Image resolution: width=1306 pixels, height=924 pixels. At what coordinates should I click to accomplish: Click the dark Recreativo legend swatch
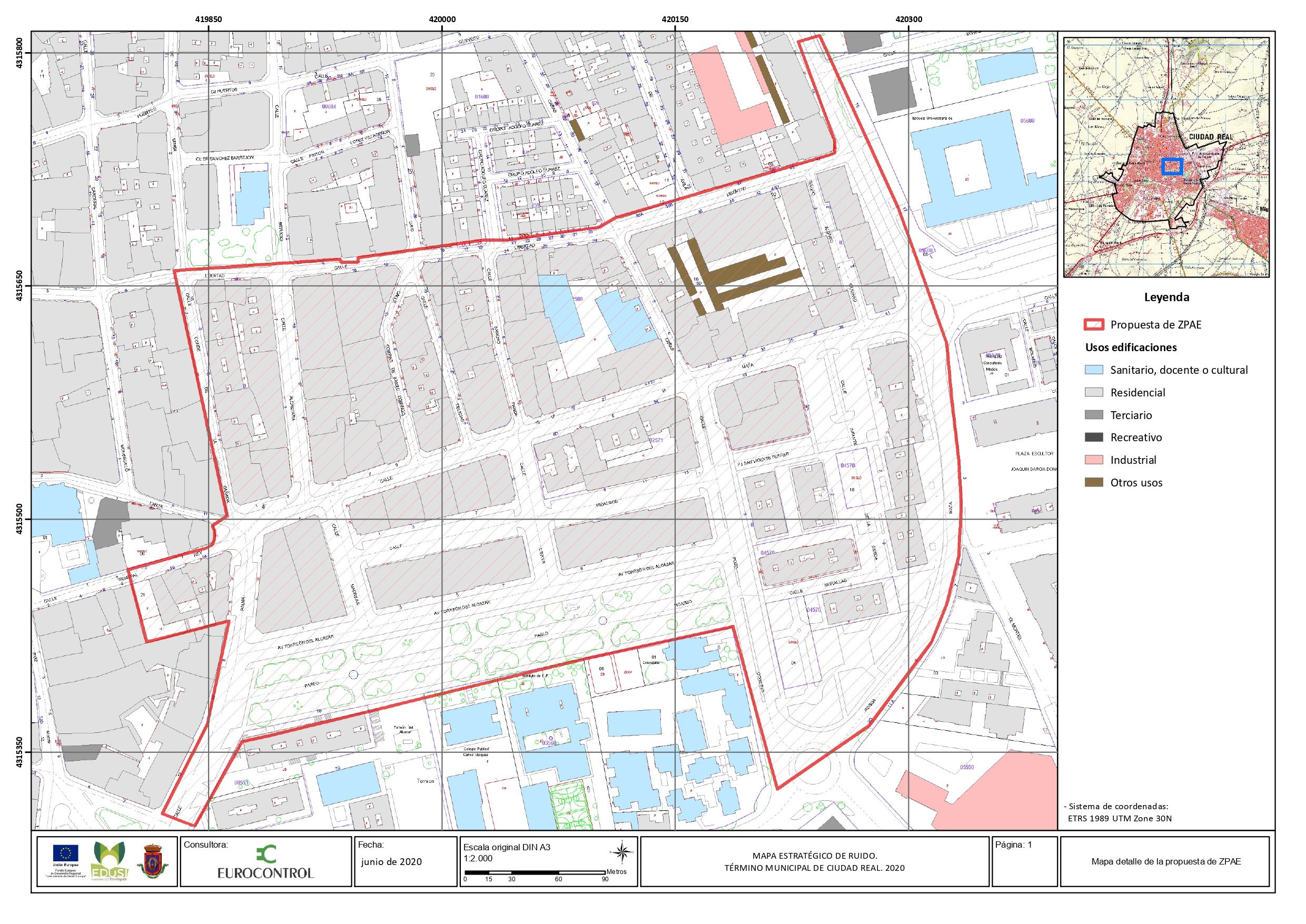[x=1093, y=438]
